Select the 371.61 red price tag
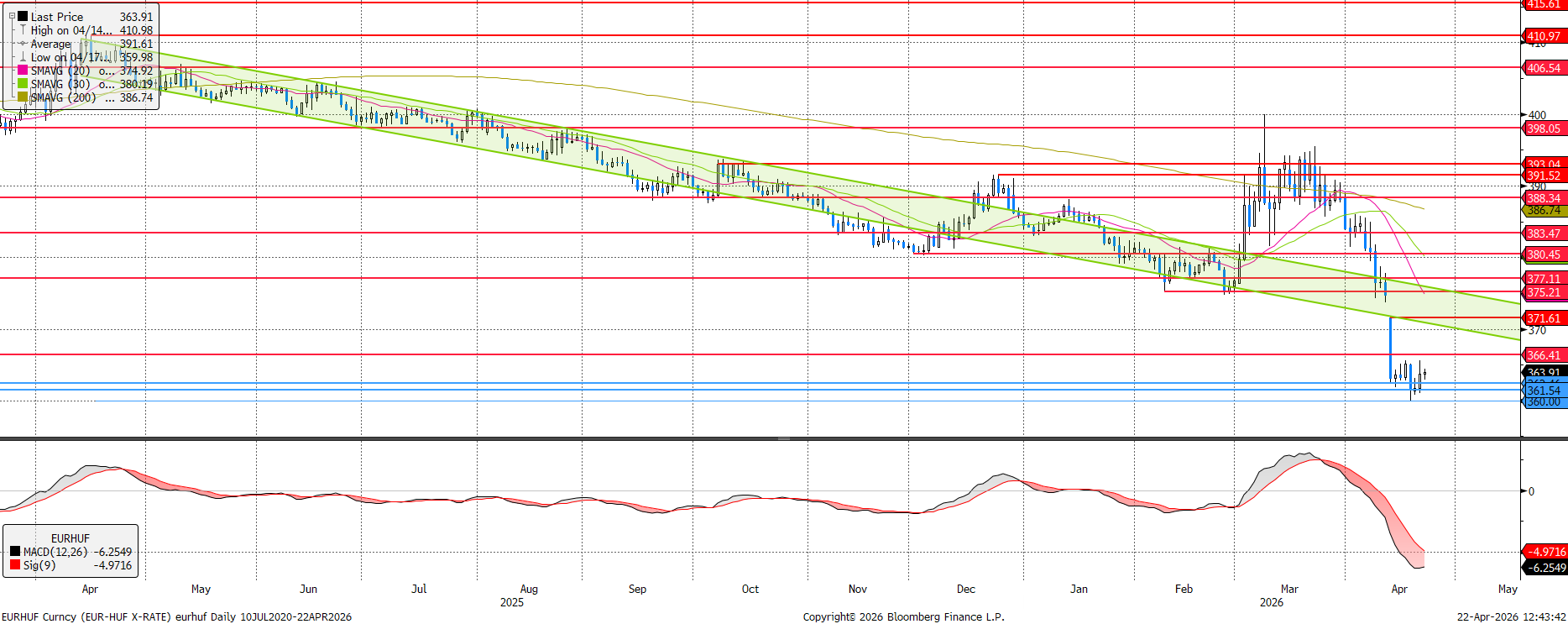Screen dimensions: 1568x624 pyautogui.click(x=1544, y=318)
